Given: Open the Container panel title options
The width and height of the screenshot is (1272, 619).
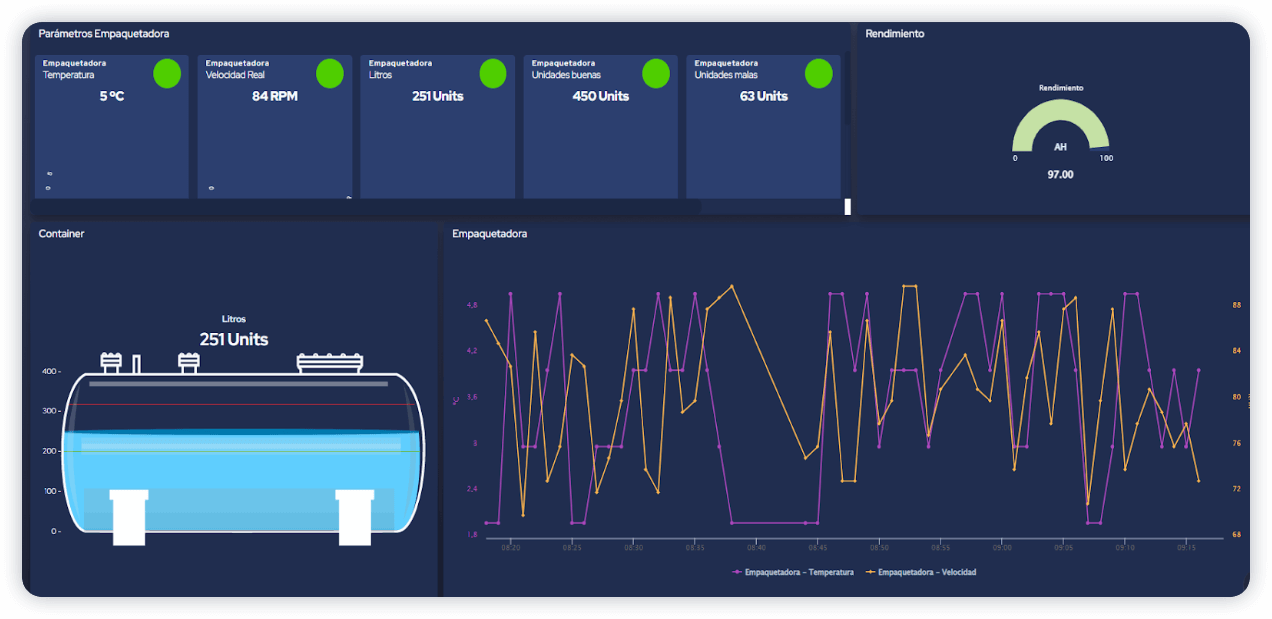Looking at the screenshot, I should click(62, 233).
